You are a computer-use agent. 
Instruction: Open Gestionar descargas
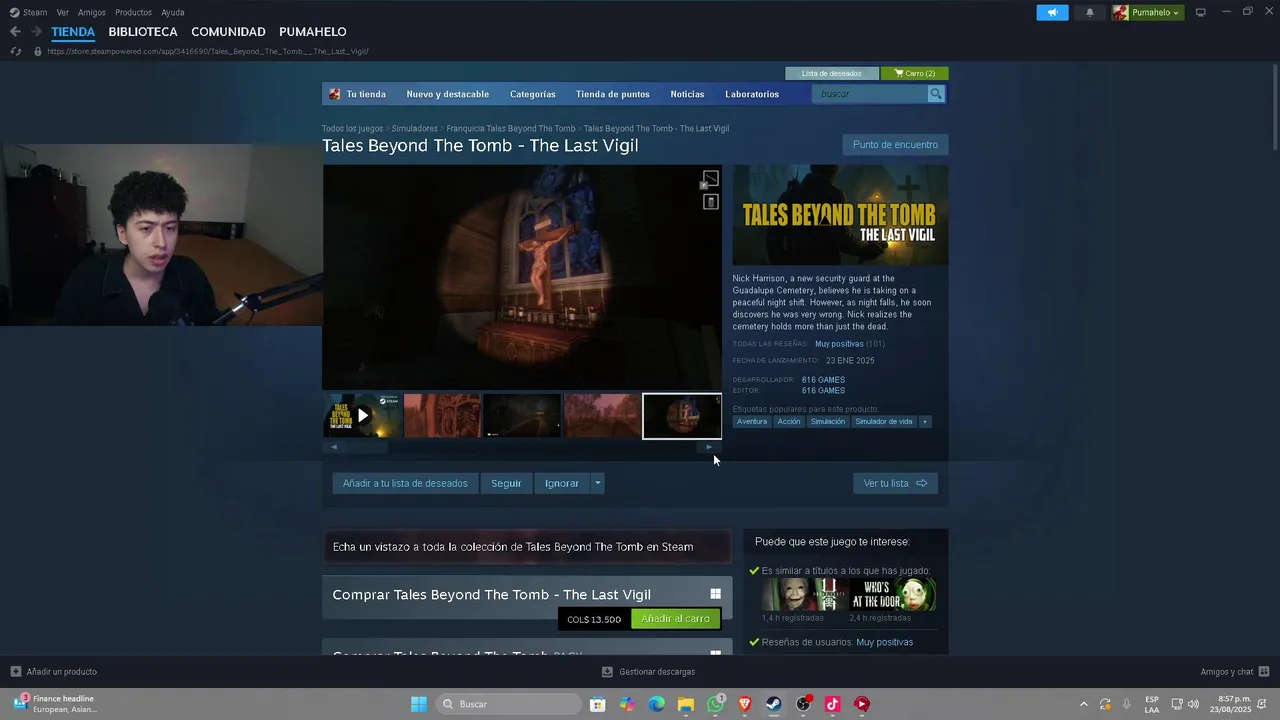(648, 672)
